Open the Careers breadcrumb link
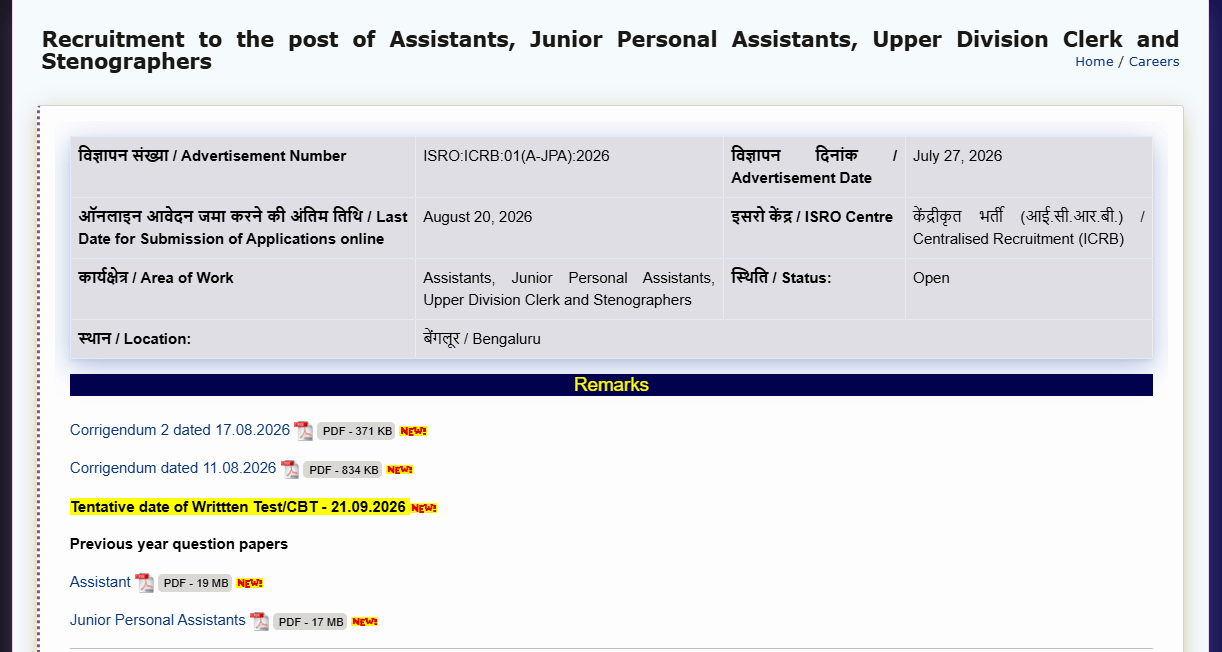 (x=1154, y=61)
